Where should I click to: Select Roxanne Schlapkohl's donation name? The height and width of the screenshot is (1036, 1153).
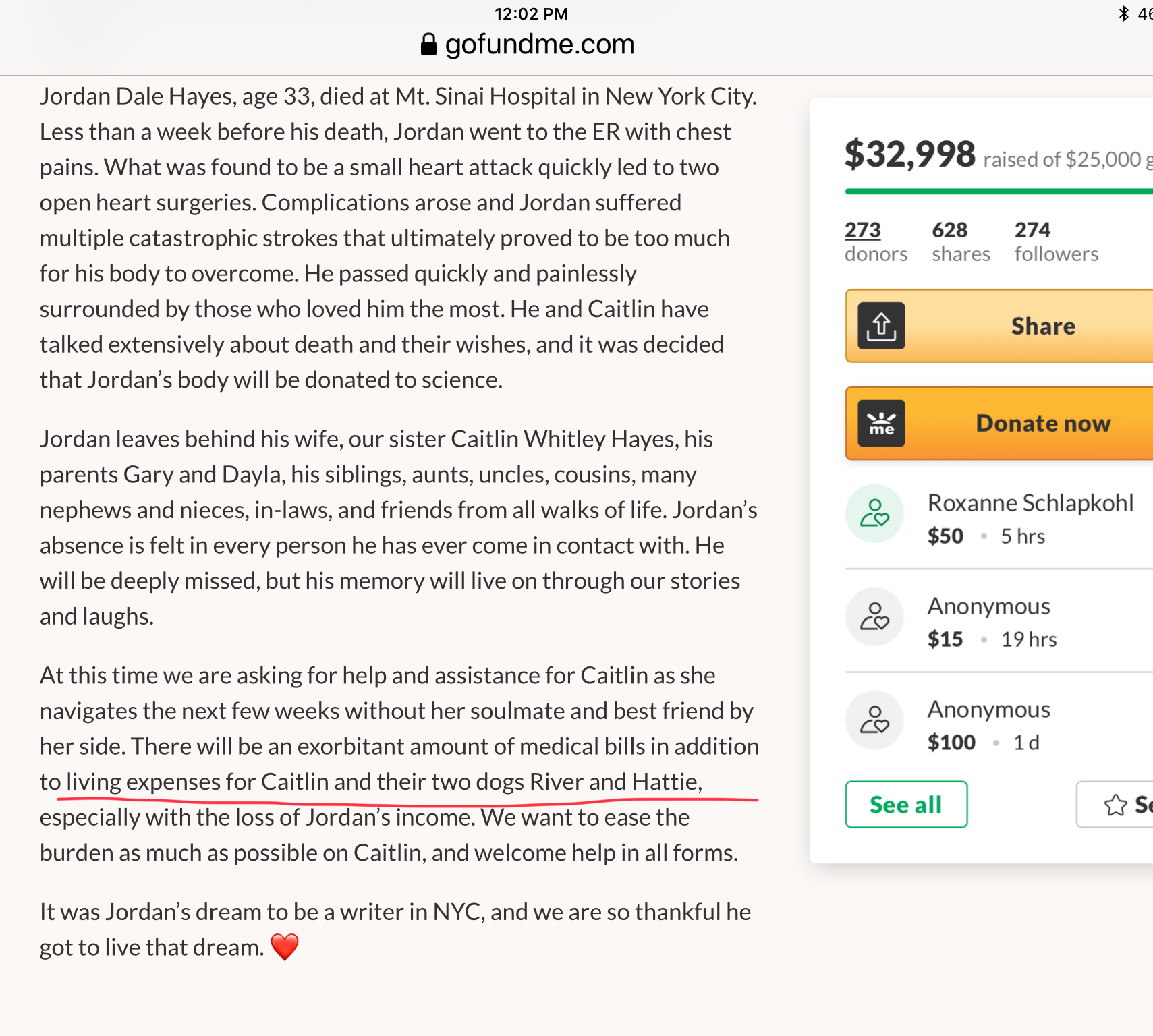click(1030, 503)
